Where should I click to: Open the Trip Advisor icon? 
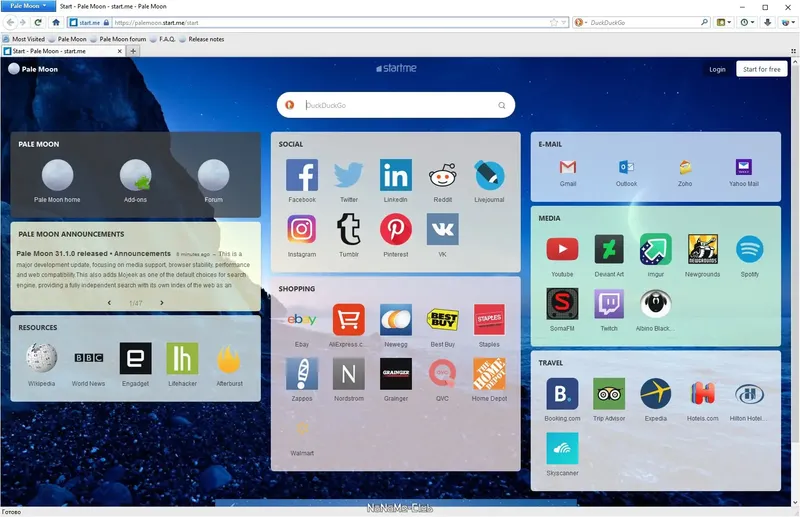point(609,393)
